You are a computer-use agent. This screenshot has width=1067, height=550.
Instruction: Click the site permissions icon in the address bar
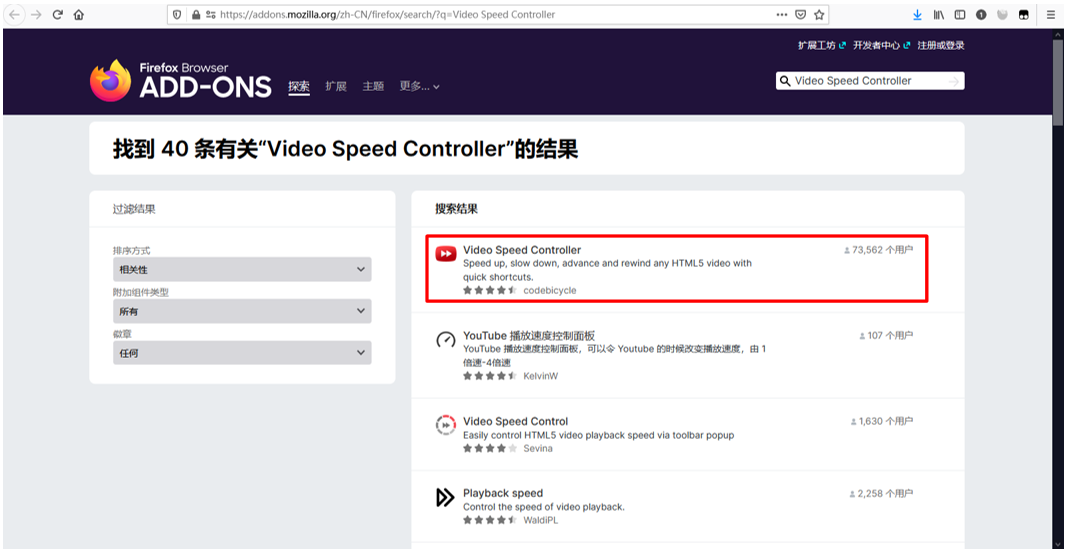(x=210, y=14)
